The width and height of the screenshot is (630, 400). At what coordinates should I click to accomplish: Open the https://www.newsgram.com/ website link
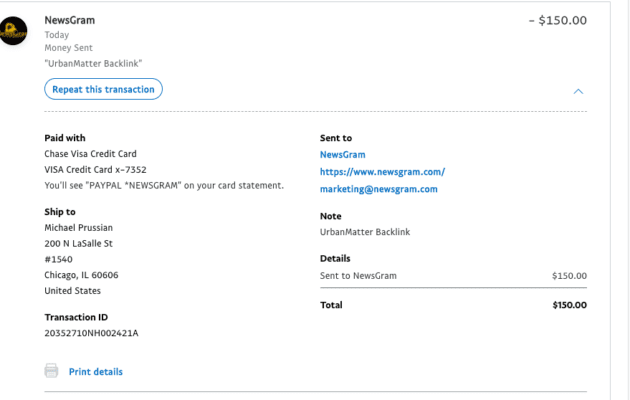382,172
